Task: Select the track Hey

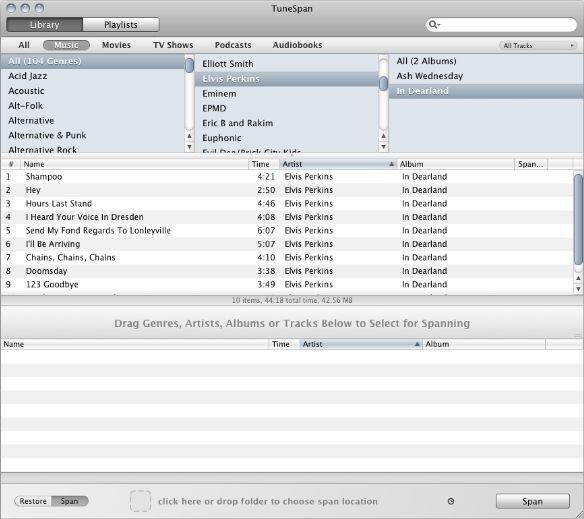Action: [287, 190]
